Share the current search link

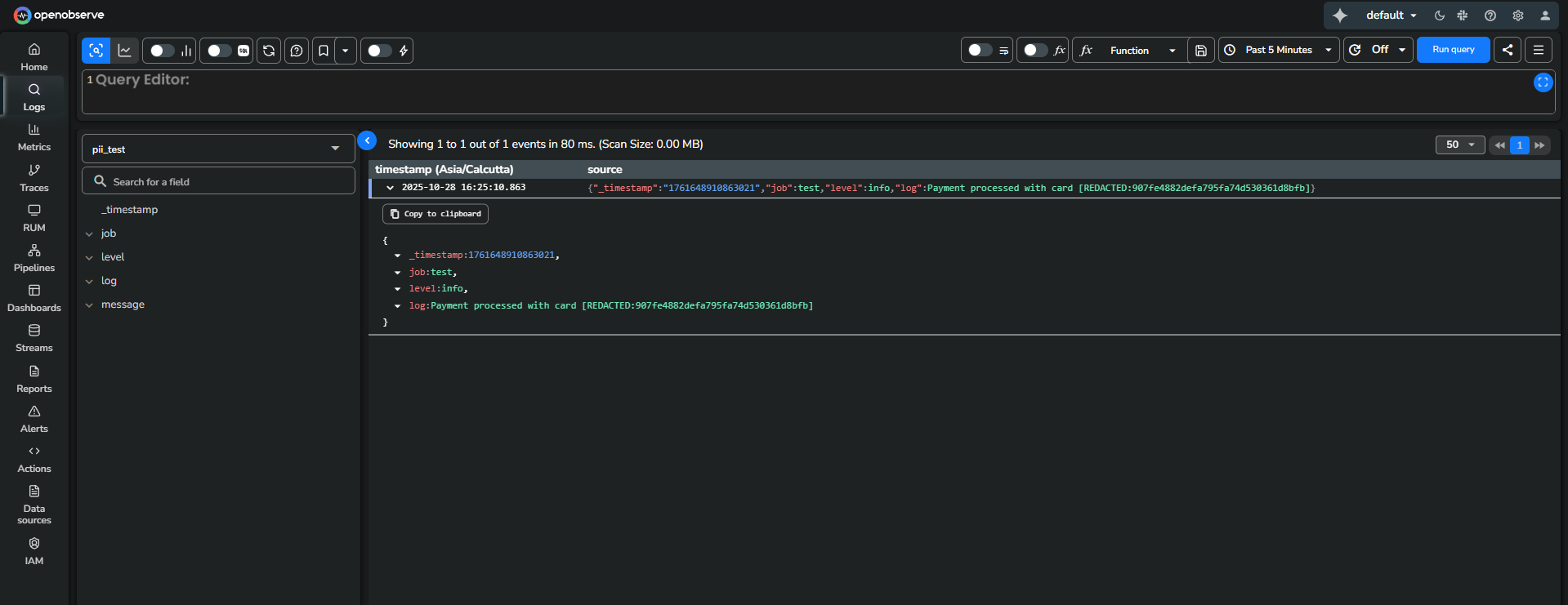point(1508,50)
